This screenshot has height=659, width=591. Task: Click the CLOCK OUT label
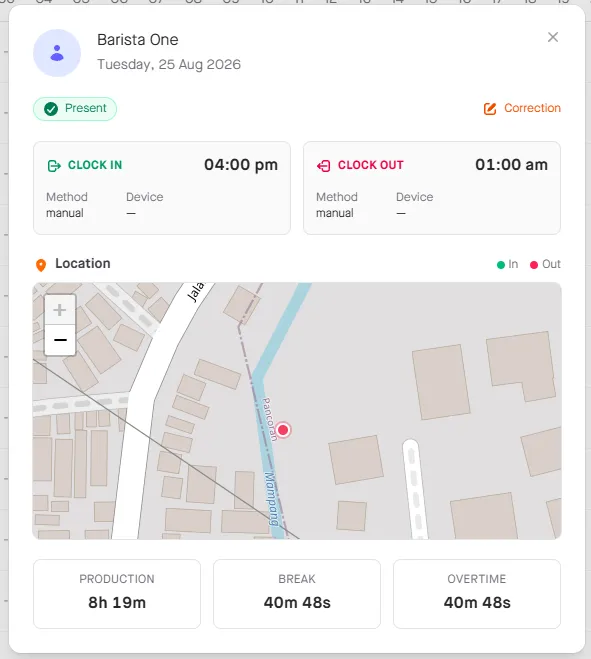click(x=371, y=165)
